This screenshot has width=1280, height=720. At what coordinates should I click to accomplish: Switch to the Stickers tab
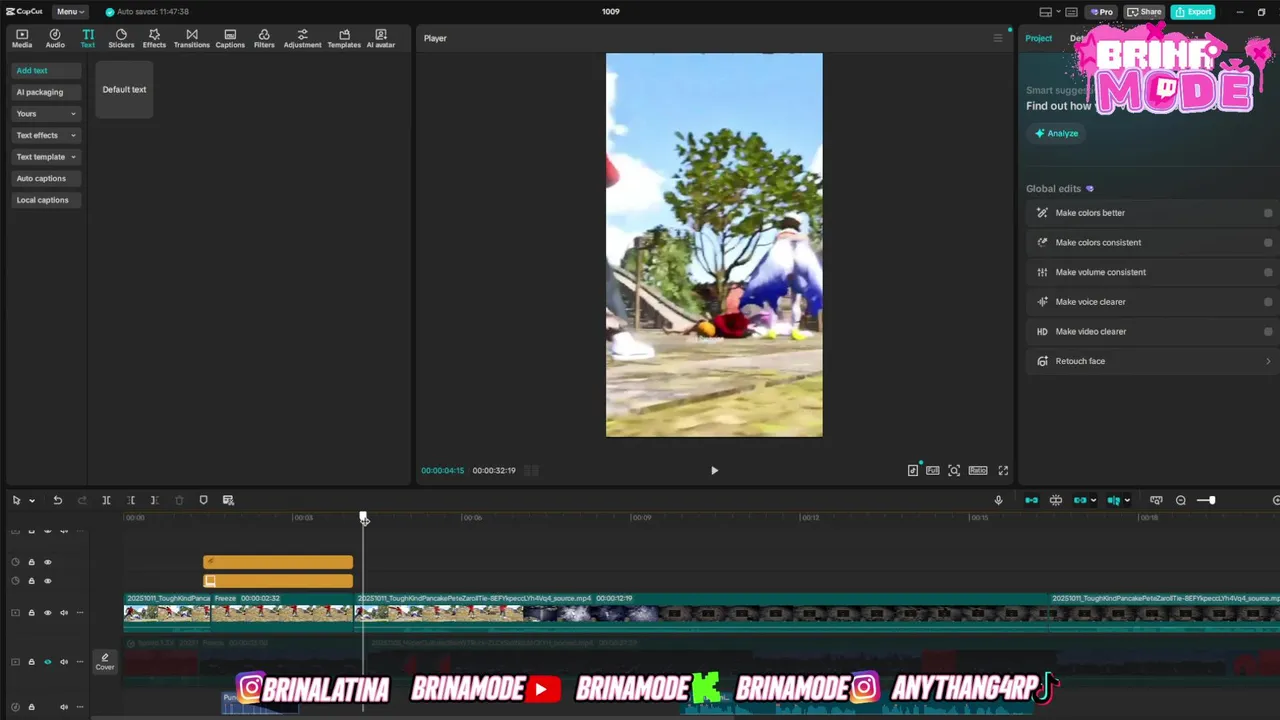(121, 38)
